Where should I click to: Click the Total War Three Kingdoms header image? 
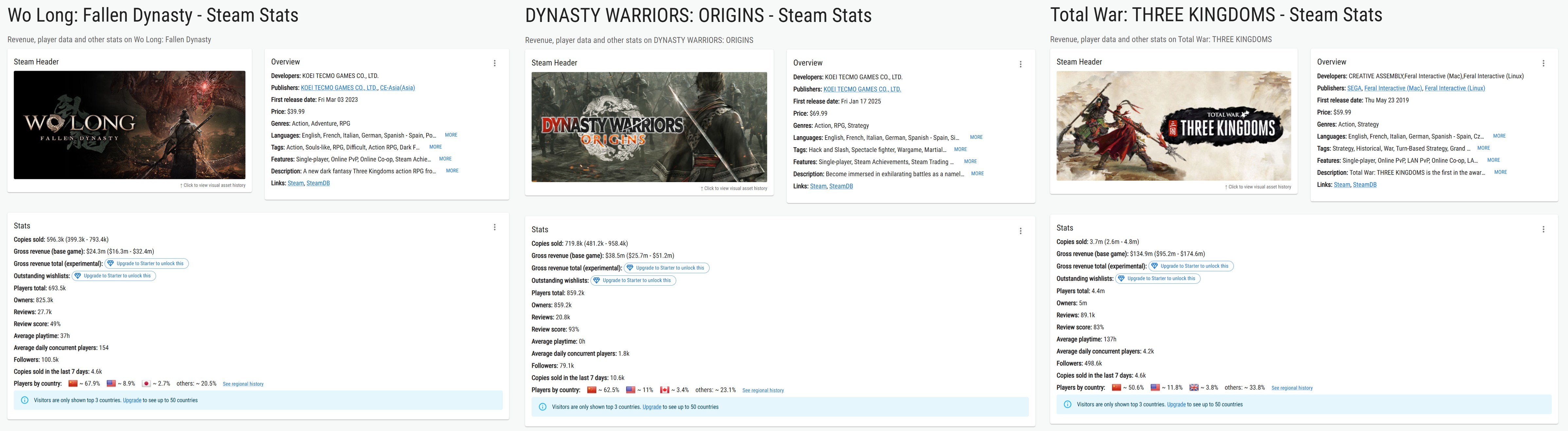click(1173, 125)
